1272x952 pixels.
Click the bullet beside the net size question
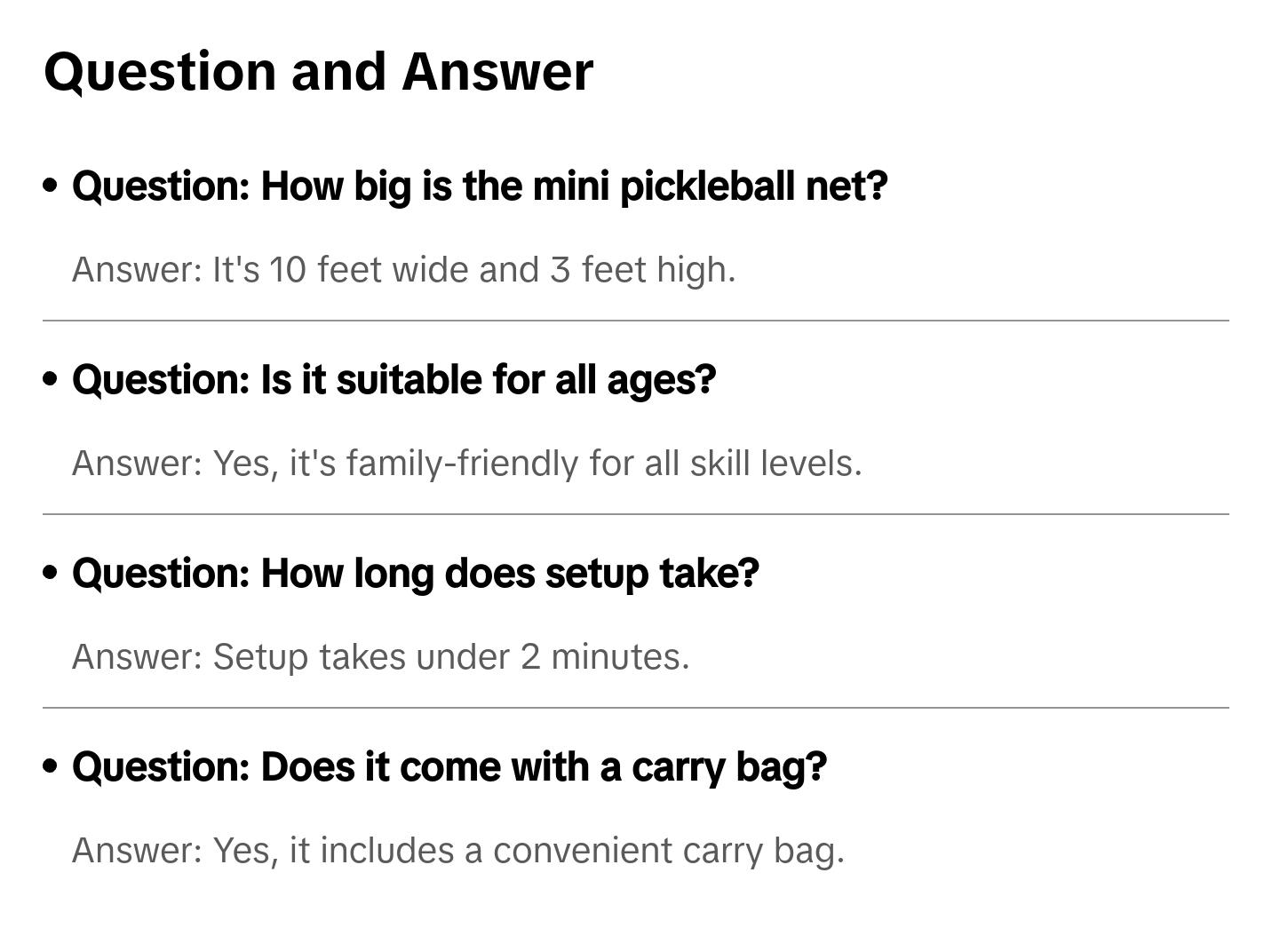[x=51, y=186]
